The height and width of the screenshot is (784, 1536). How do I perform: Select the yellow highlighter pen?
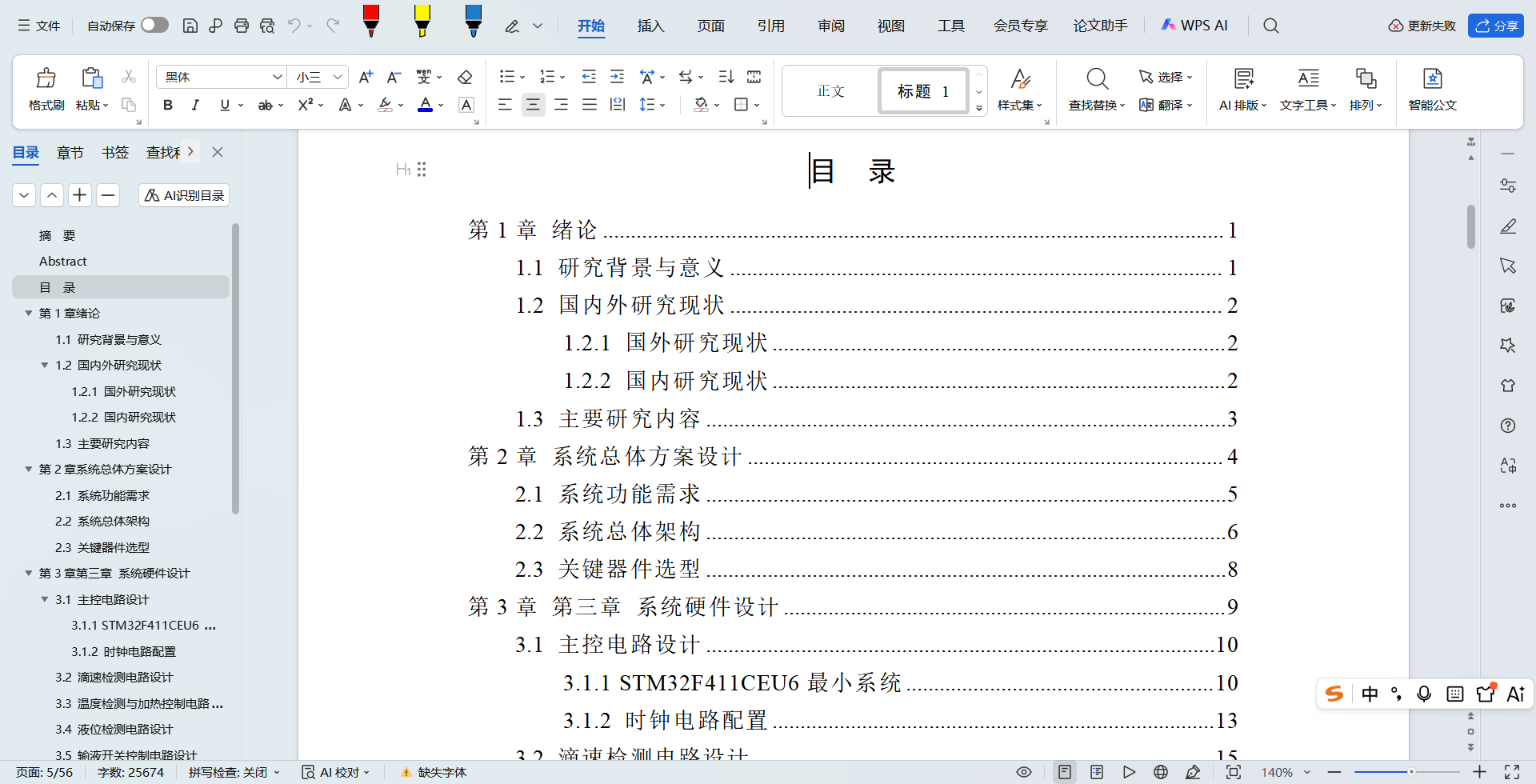coord(422,21)
